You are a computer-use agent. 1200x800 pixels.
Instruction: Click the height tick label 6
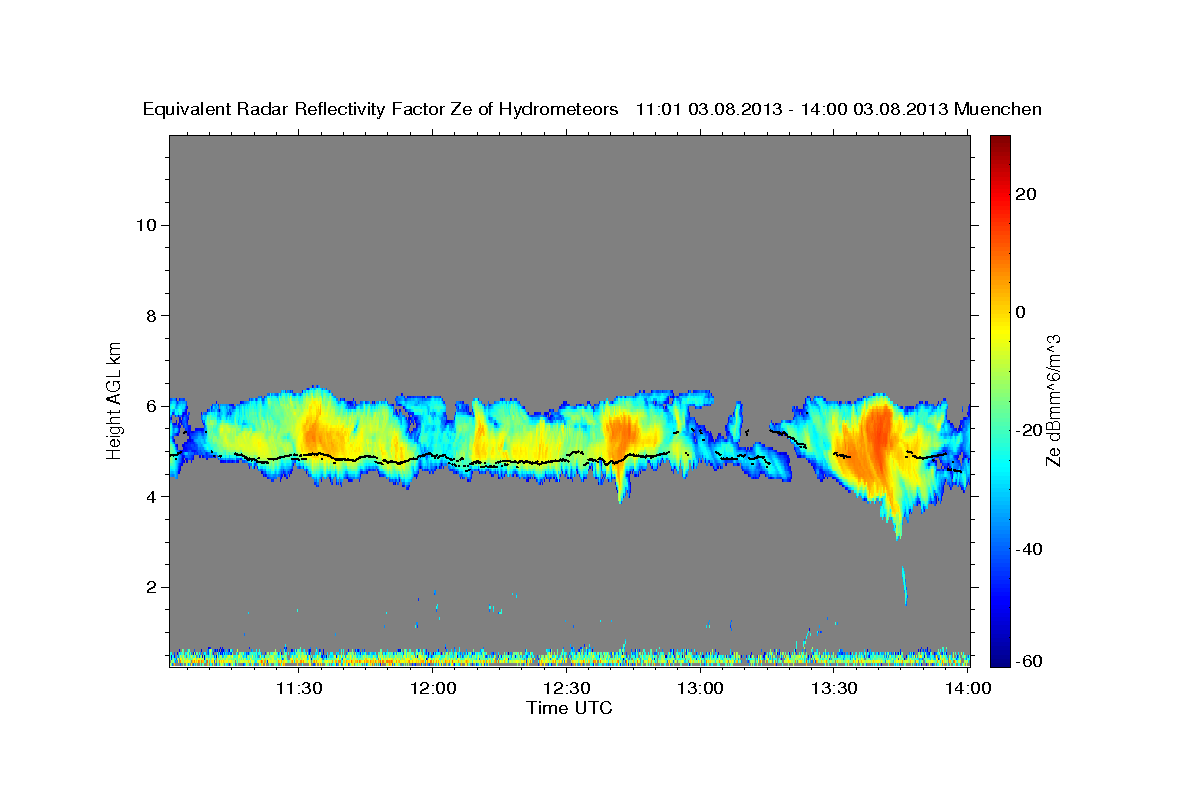(151, 406)
